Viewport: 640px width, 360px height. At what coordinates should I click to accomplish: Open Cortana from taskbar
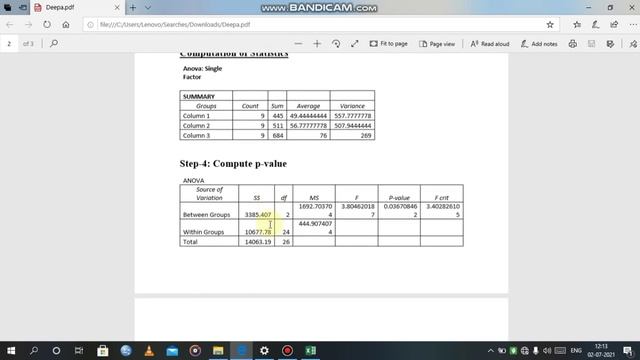click(56, 351)
